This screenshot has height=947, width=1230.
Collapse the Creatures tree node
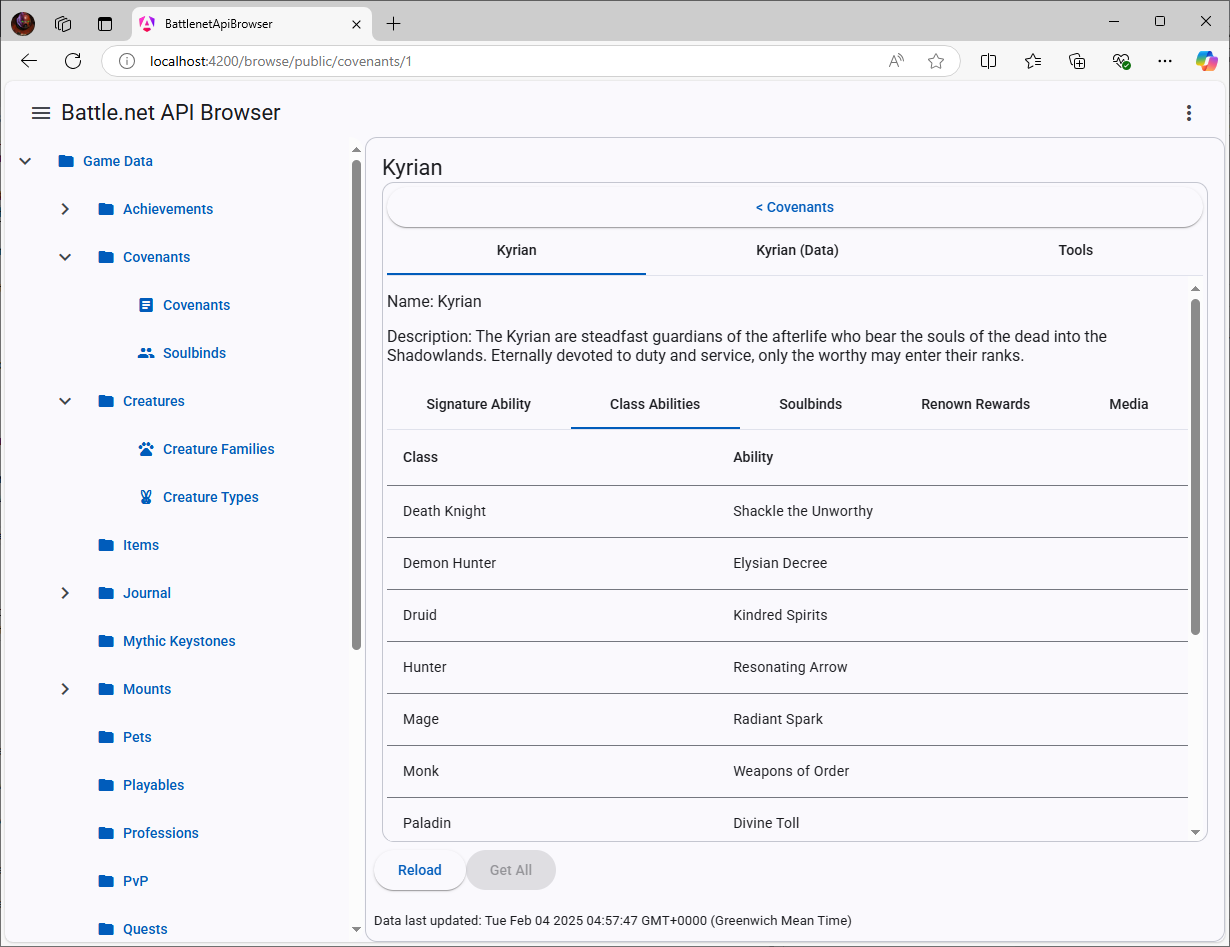(x=65, y=401)
